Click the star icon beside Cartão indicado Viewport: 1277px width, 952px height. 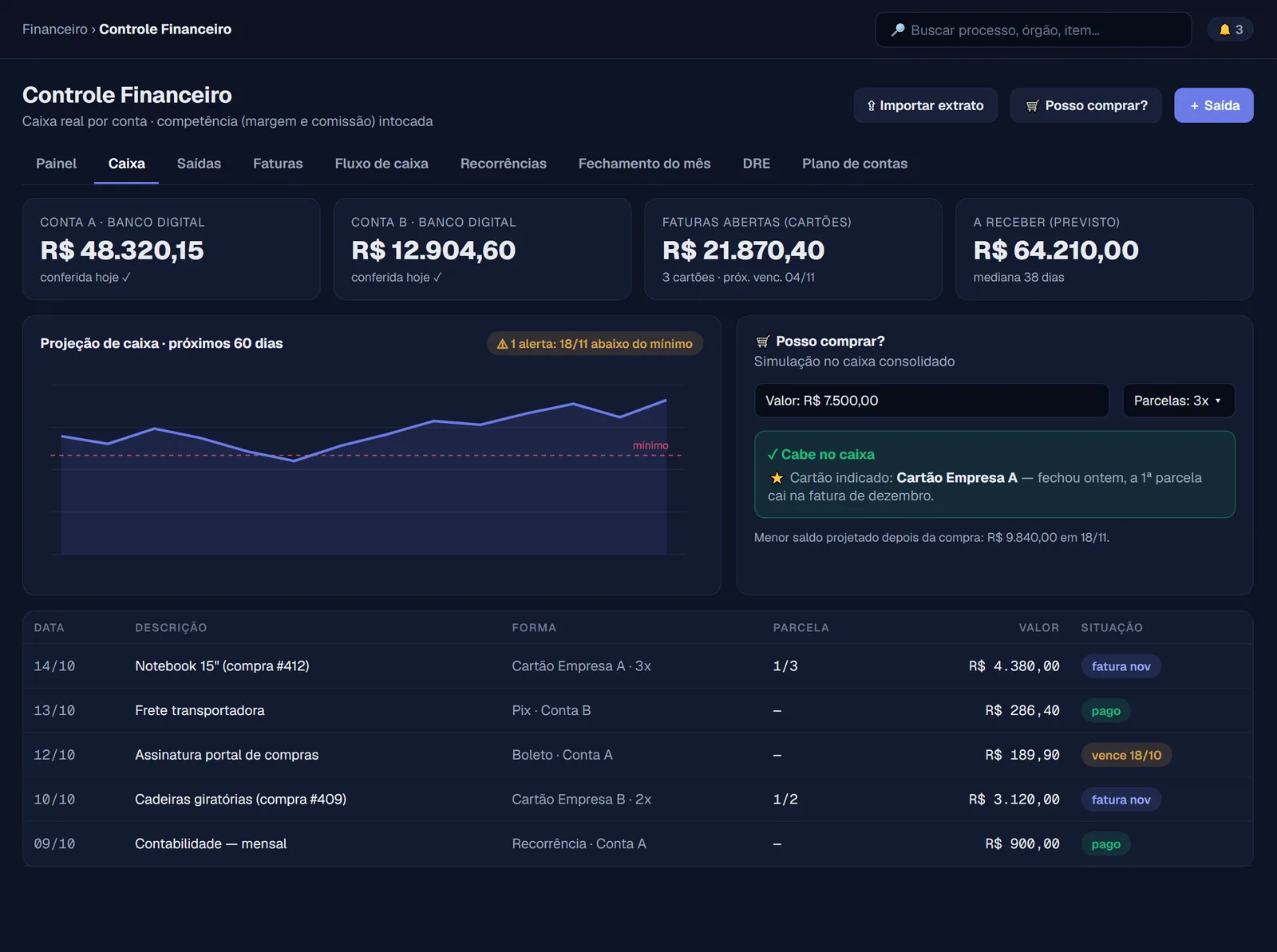(x=777, y=478)
